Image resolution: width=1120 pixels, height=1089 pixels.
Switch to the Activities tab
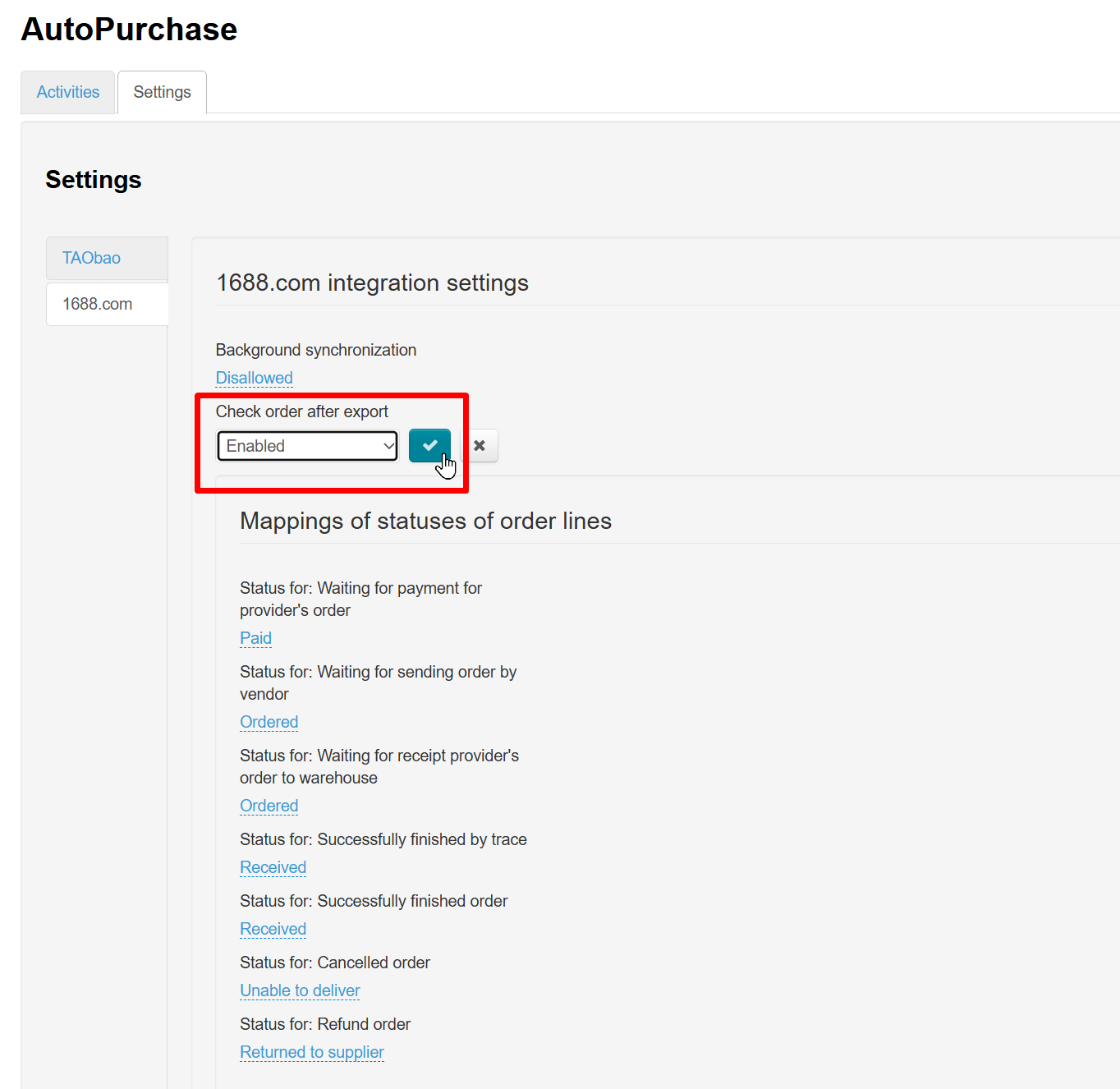[68, 92]
